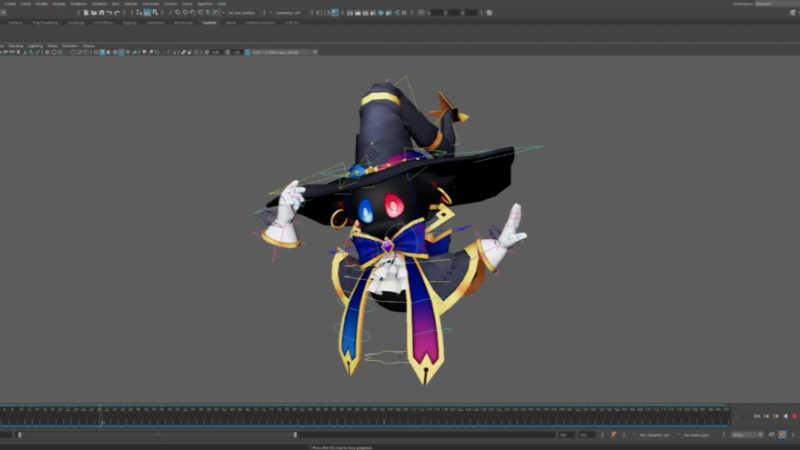Select by object type mode icon
This screenshot has height=450, width=800.
[x=147, y=13]
